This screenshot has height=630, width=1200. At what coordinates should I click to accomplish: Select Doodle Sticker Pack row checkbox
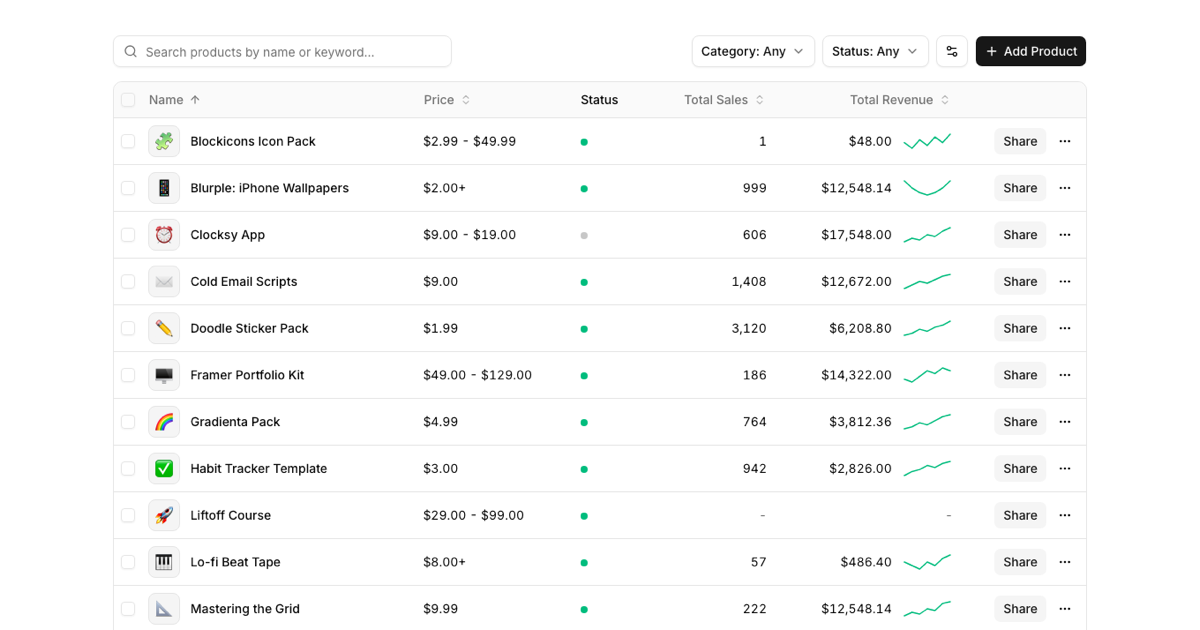pyautogui.click(x=128, y=328)
